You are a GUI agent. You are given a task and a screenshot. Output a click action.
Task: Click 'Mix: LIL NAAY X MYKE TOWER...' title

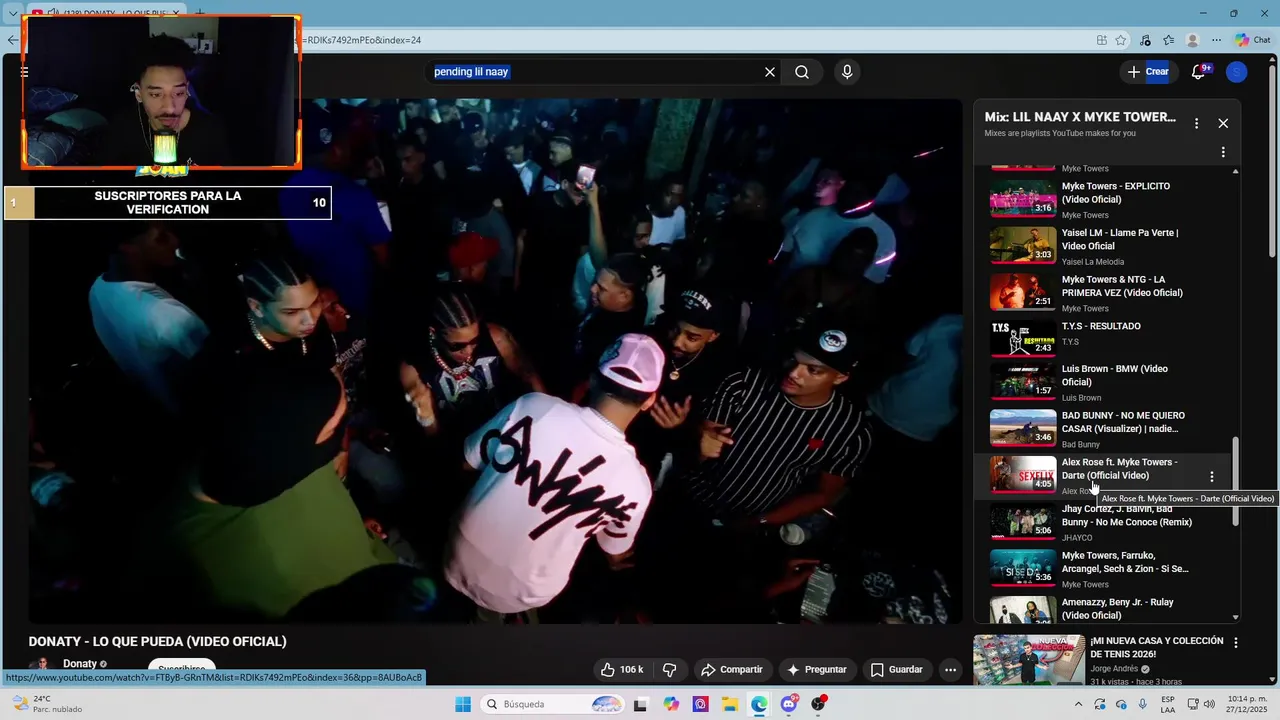point(1080,117)
